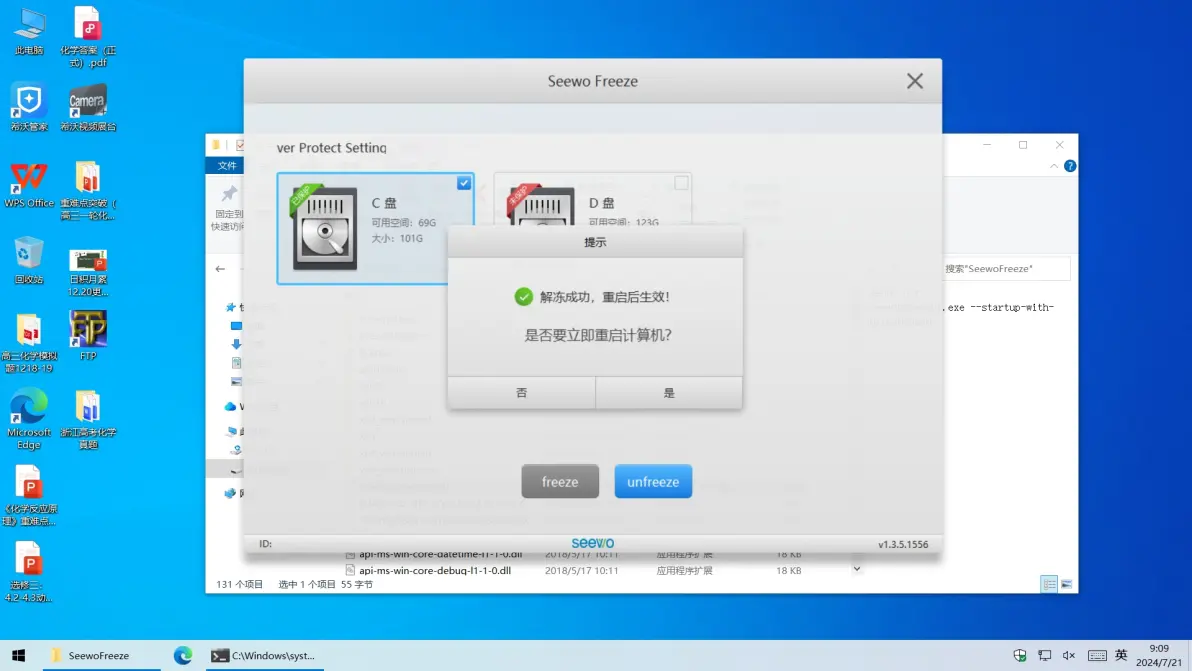Close the Seewo Freeze window
Image resolution: width=1192 pixels, height=671 pixels.
click(914, 82)
